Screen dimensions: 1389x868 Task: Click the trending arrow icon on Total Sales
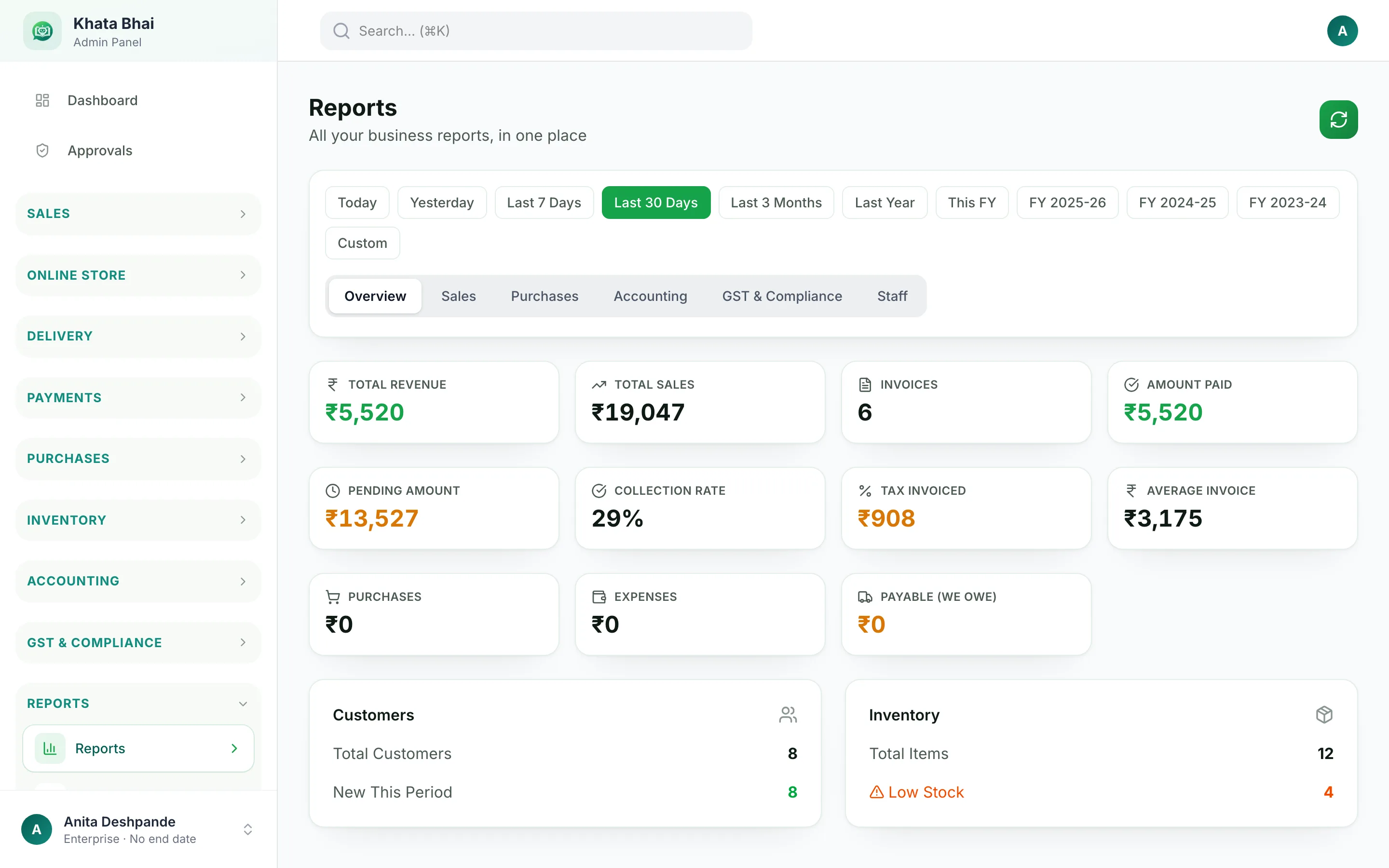[599, 385]
